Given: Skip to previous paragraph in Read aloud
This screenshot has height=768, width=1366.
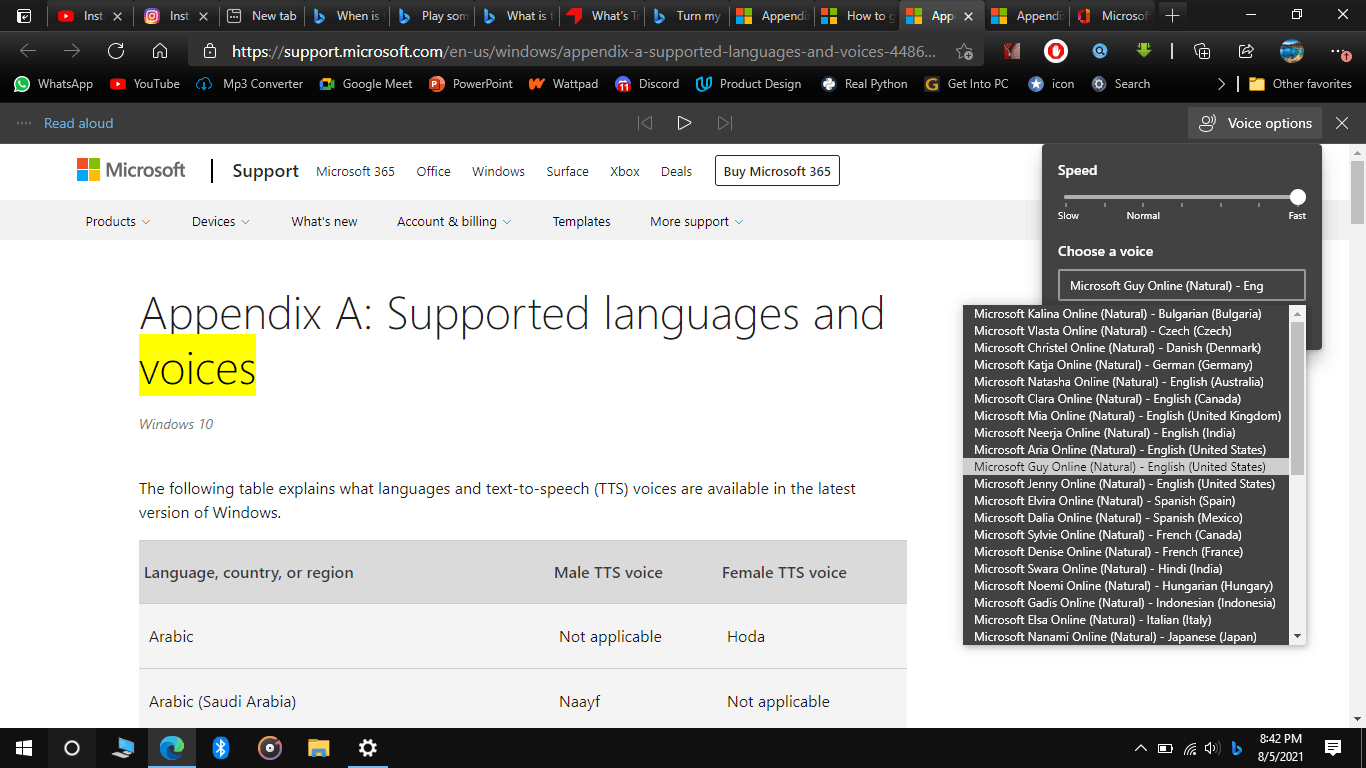Looking at the screenshot, I should [645, 123].
